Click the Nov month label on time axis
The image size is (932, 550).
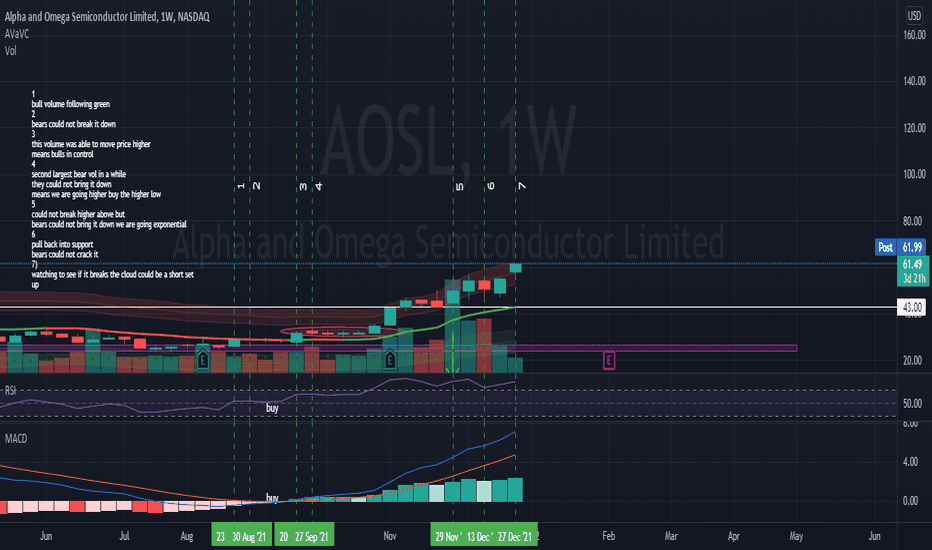[390, 536]
